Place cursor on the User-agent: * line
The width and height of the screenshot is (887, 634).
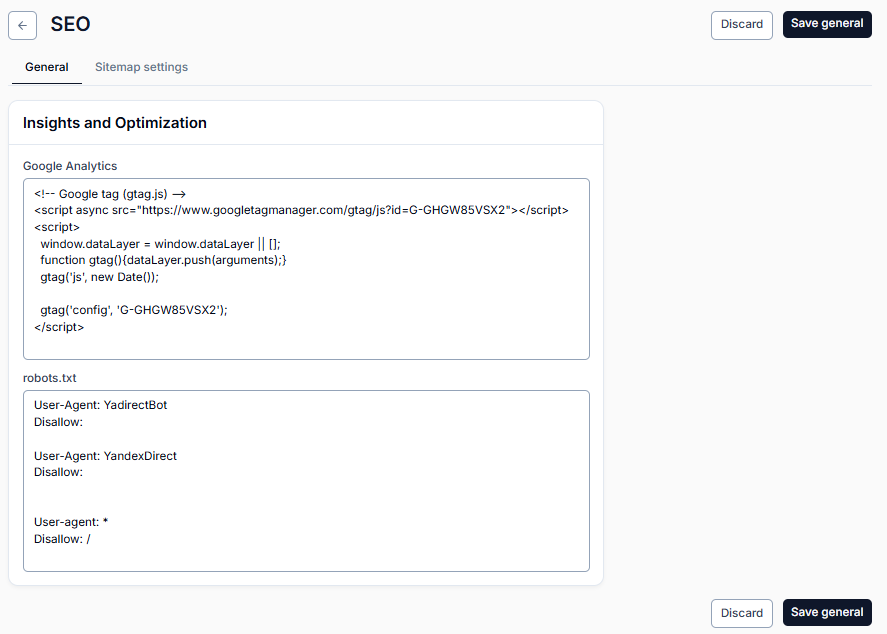(x=71, y=523)
